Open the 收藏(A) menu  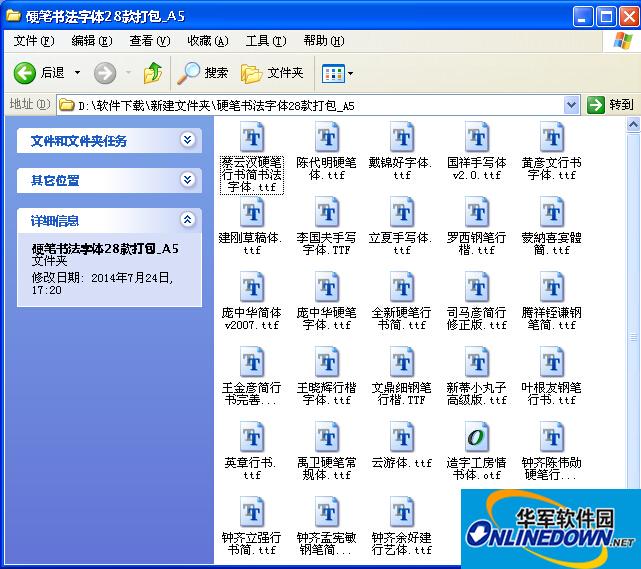(208, 41)
